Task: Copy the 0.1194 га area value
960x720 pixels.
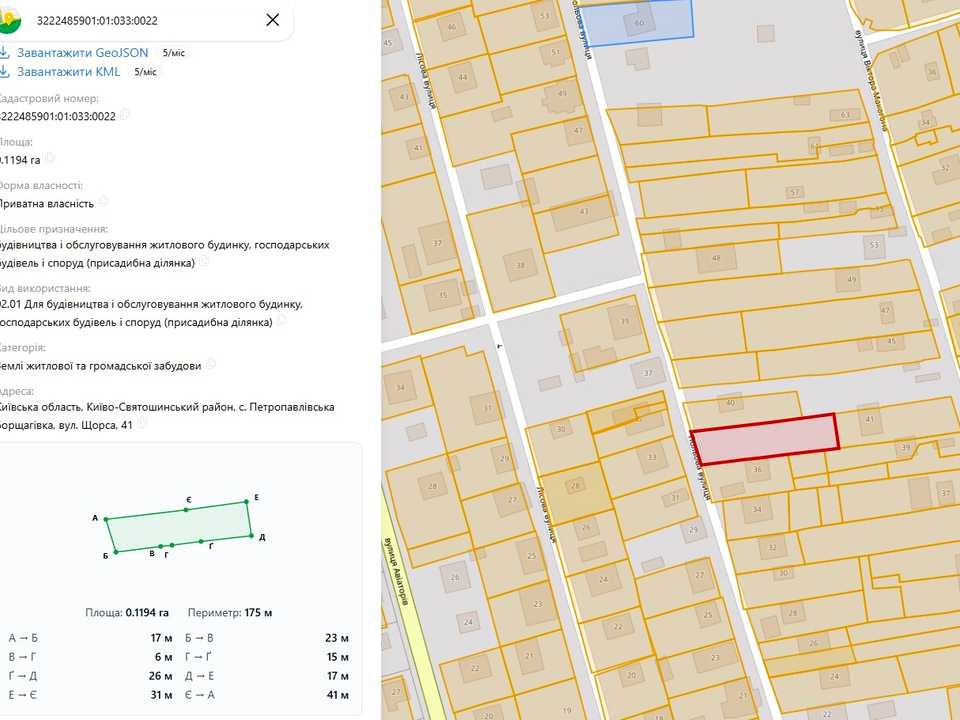Action: (x=50, y=159)
